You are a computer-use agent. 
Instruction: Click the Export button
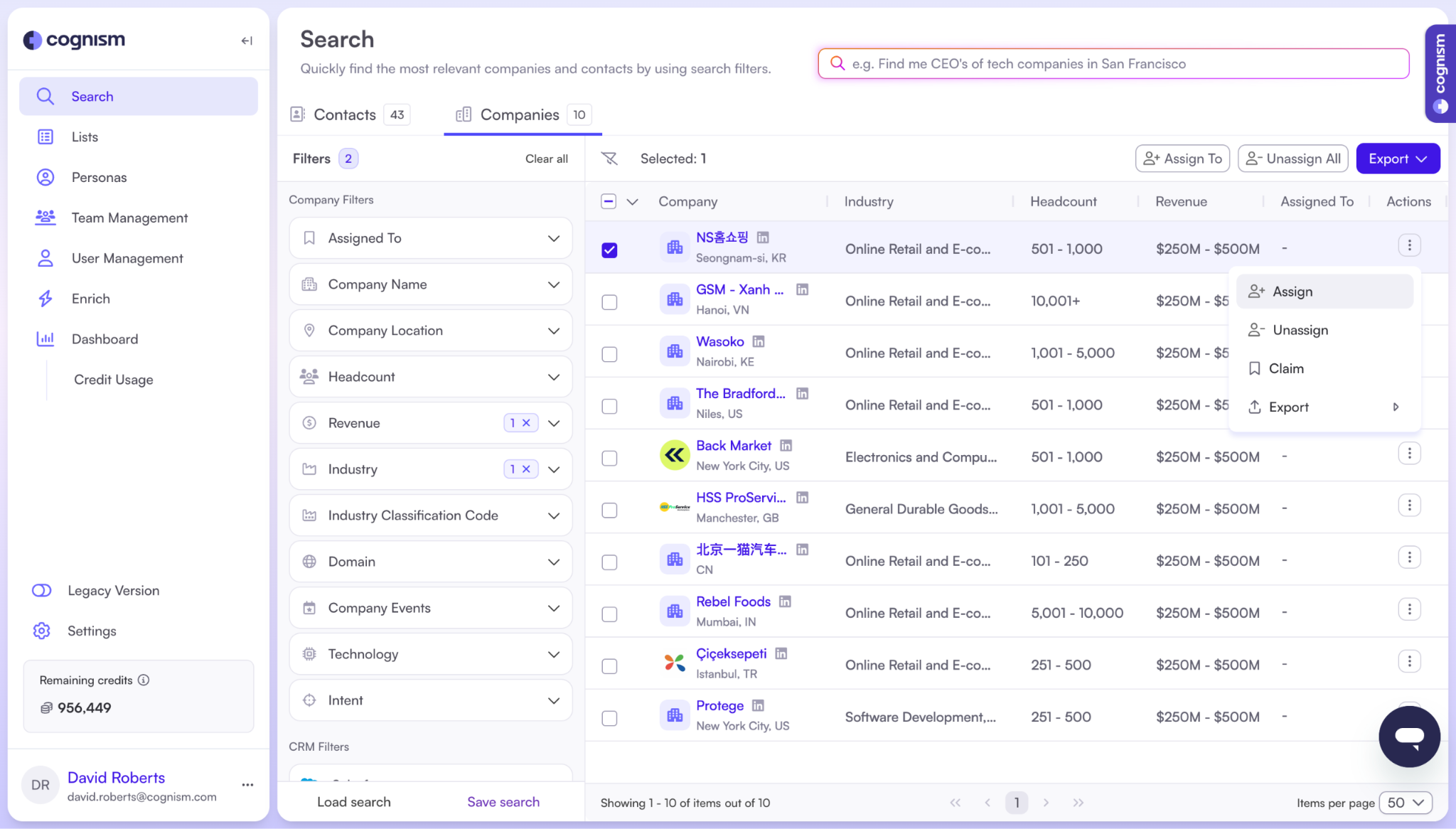coord(1397,159)
